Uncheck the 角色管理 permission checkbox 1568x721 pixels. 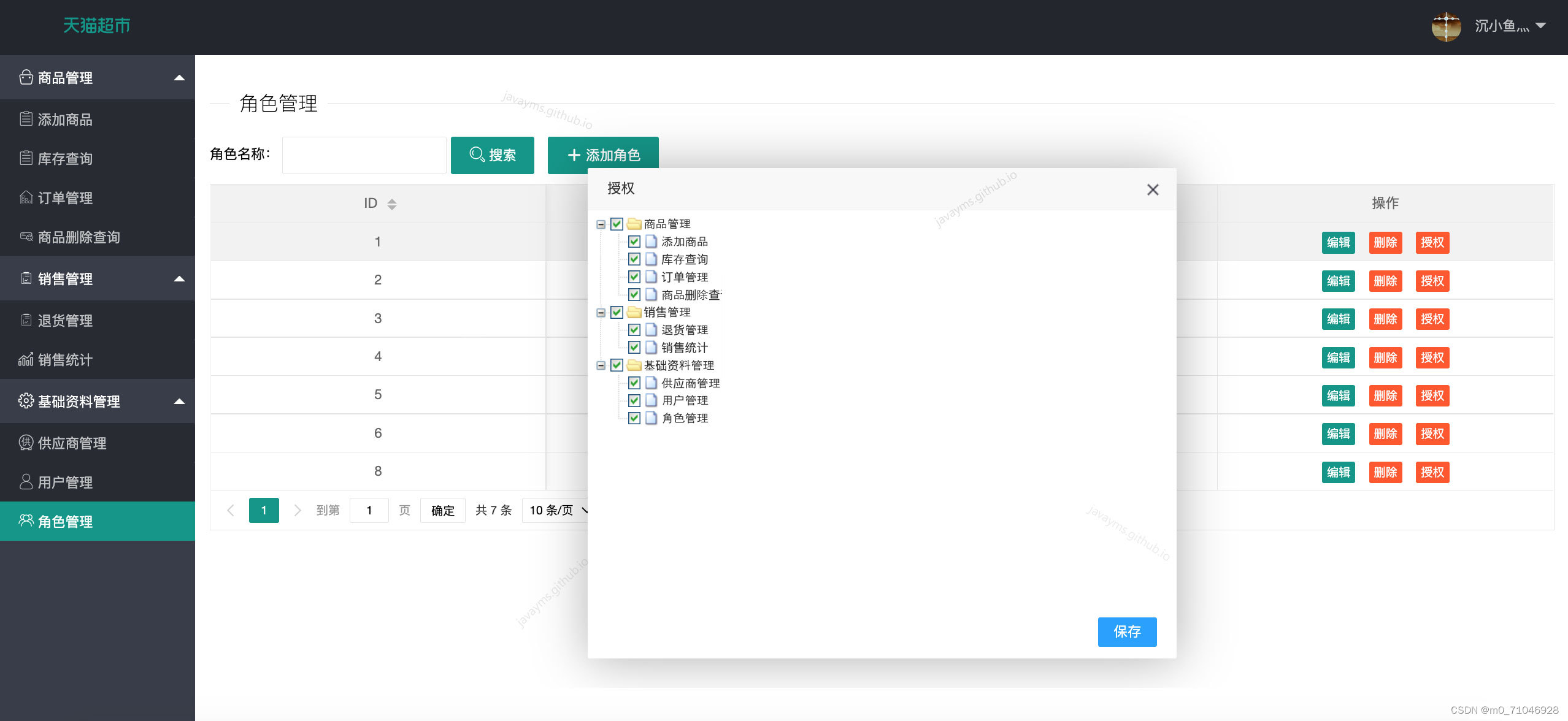[634, 418]
